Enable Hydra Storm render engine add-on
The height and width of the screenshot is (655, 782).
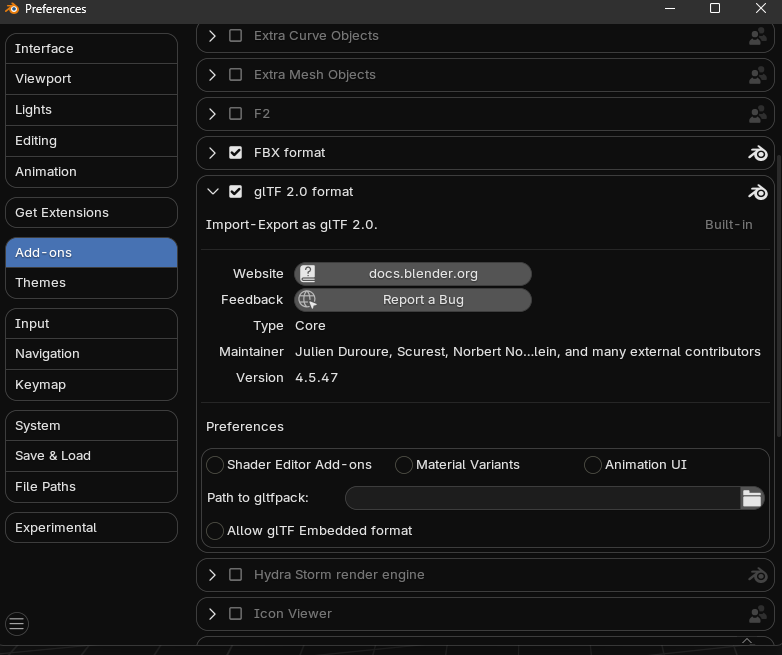pos(235,575)
